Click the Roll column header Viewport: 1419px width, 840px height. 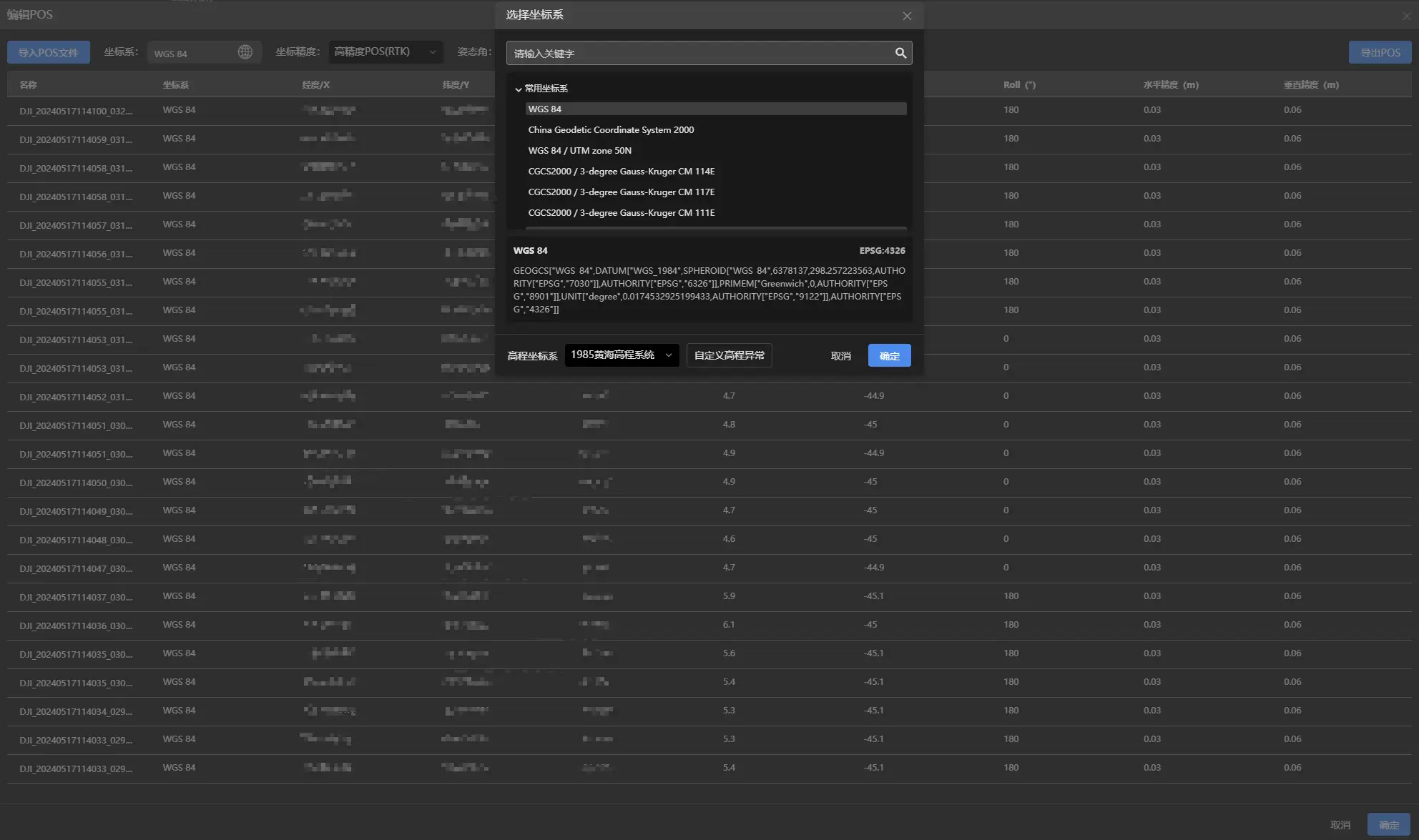pos(1018,84)
